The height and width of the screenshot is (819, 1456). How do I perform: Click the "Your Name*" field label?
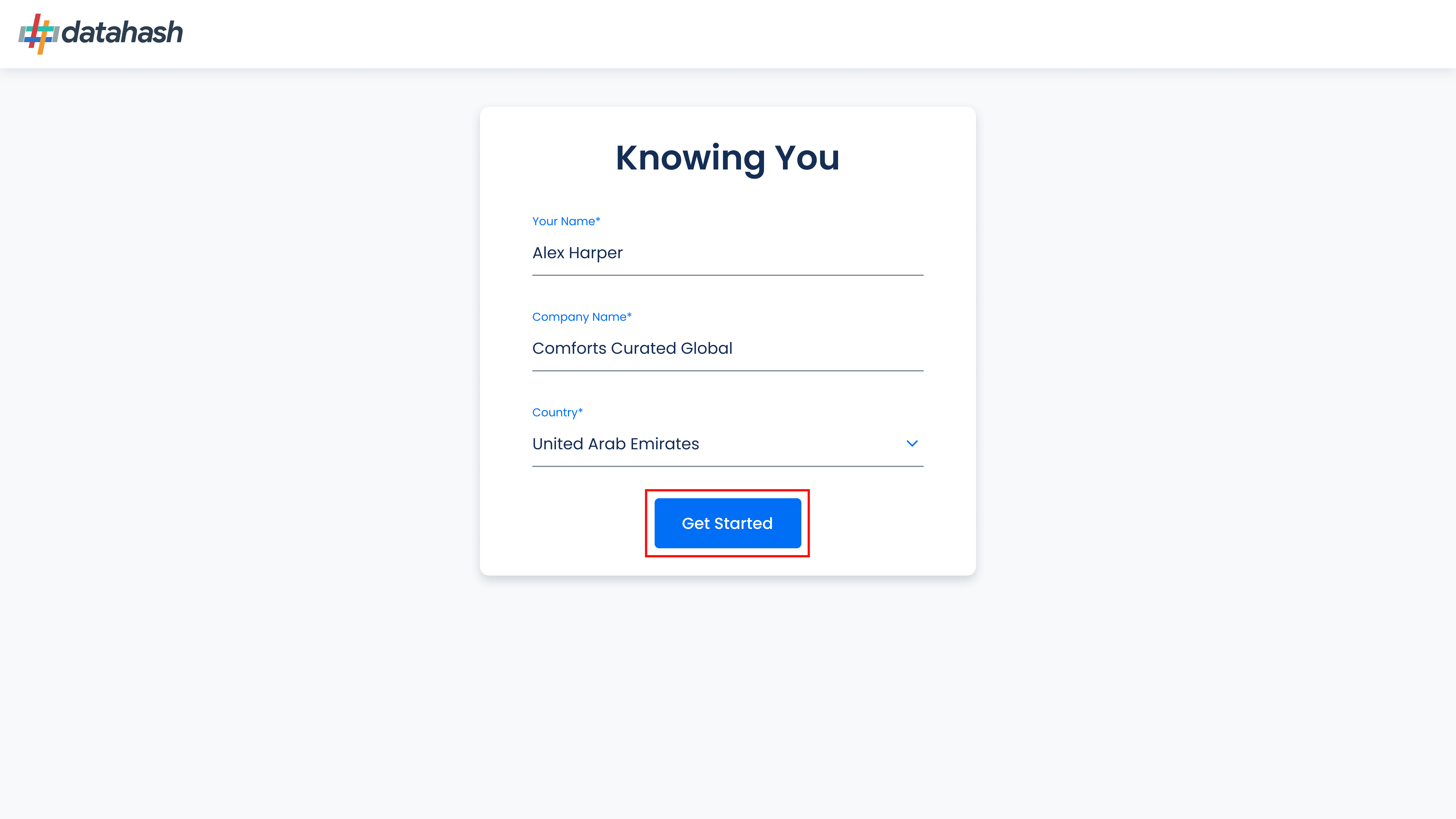pos(566,221)
